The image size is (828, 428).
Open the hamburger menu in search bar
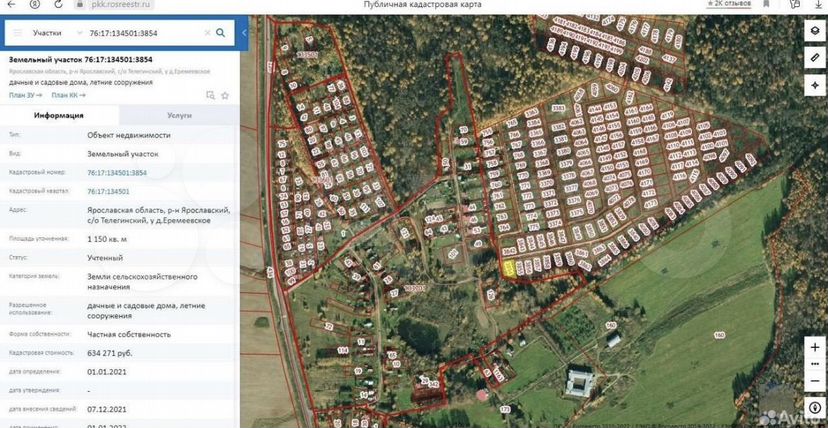pyautogui.click(x=17, y=33)
